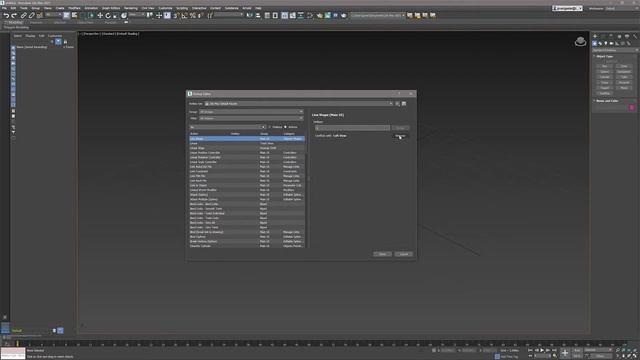Activate the Unlink Selection tool
The image size is (640, 360).
pos(31,16)
